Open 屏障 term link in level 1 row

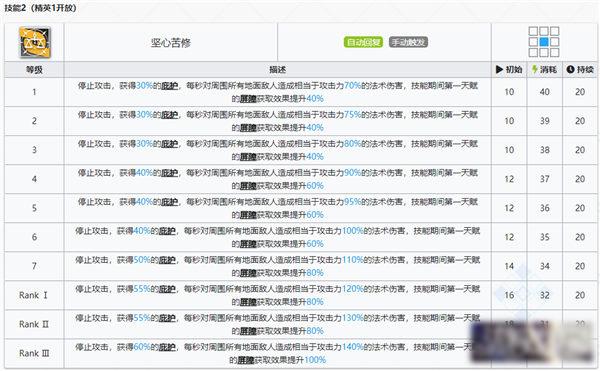248,99
